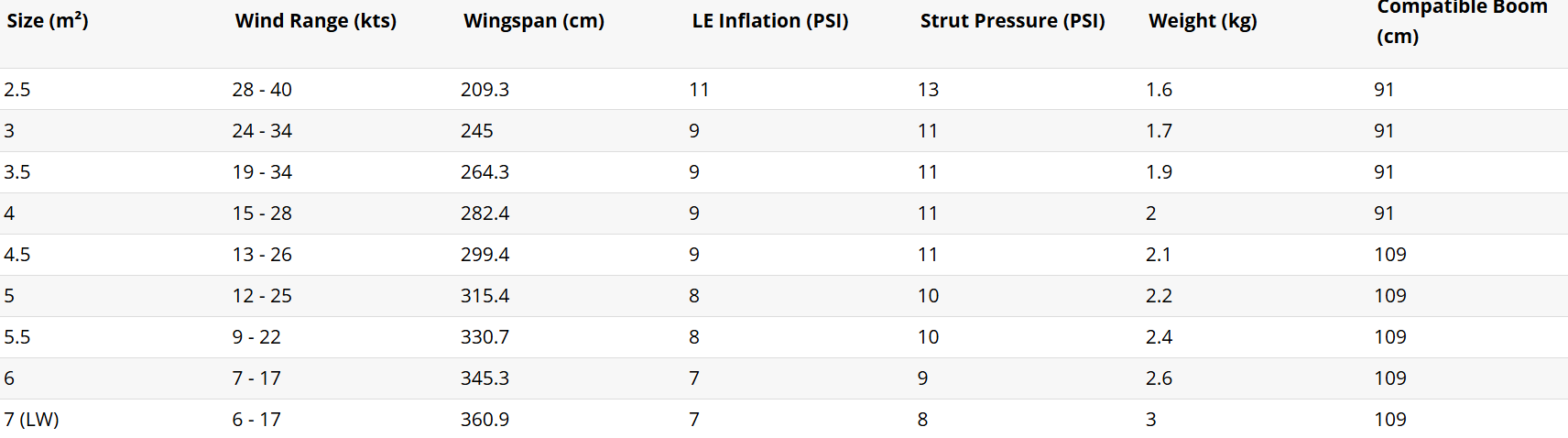Select the 7 (LW) size cell
1568x438 pixels.
tap(31, 420)
